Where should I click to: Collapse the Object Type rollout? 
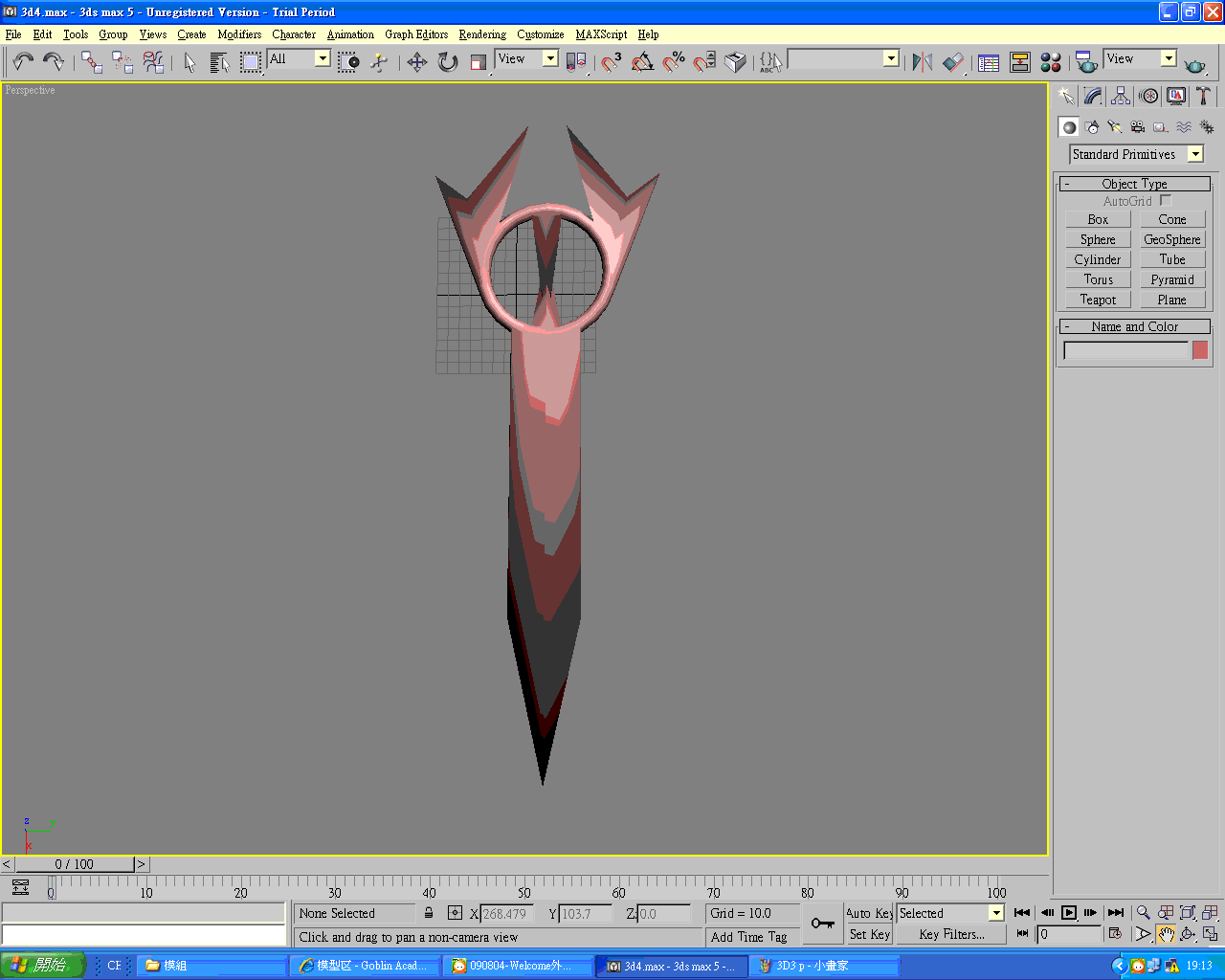(x=1135, y=184)
